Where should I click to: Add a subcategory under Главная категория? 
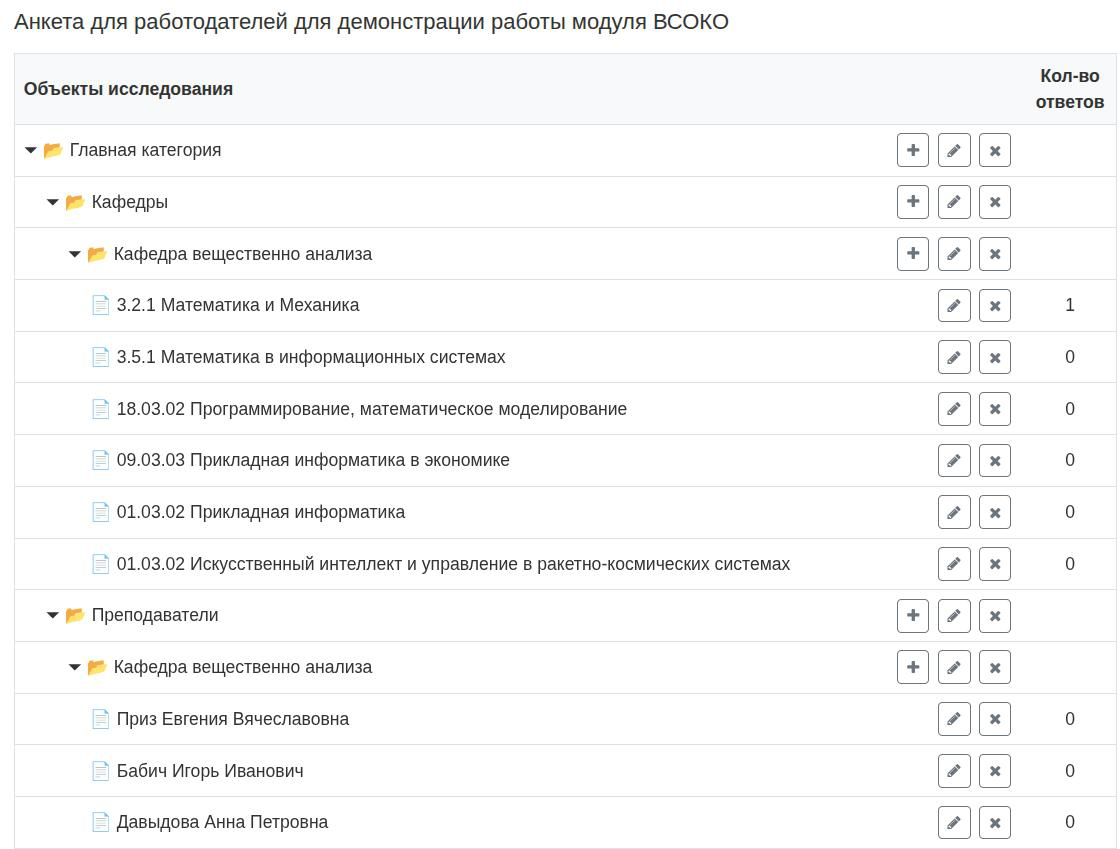912,150
